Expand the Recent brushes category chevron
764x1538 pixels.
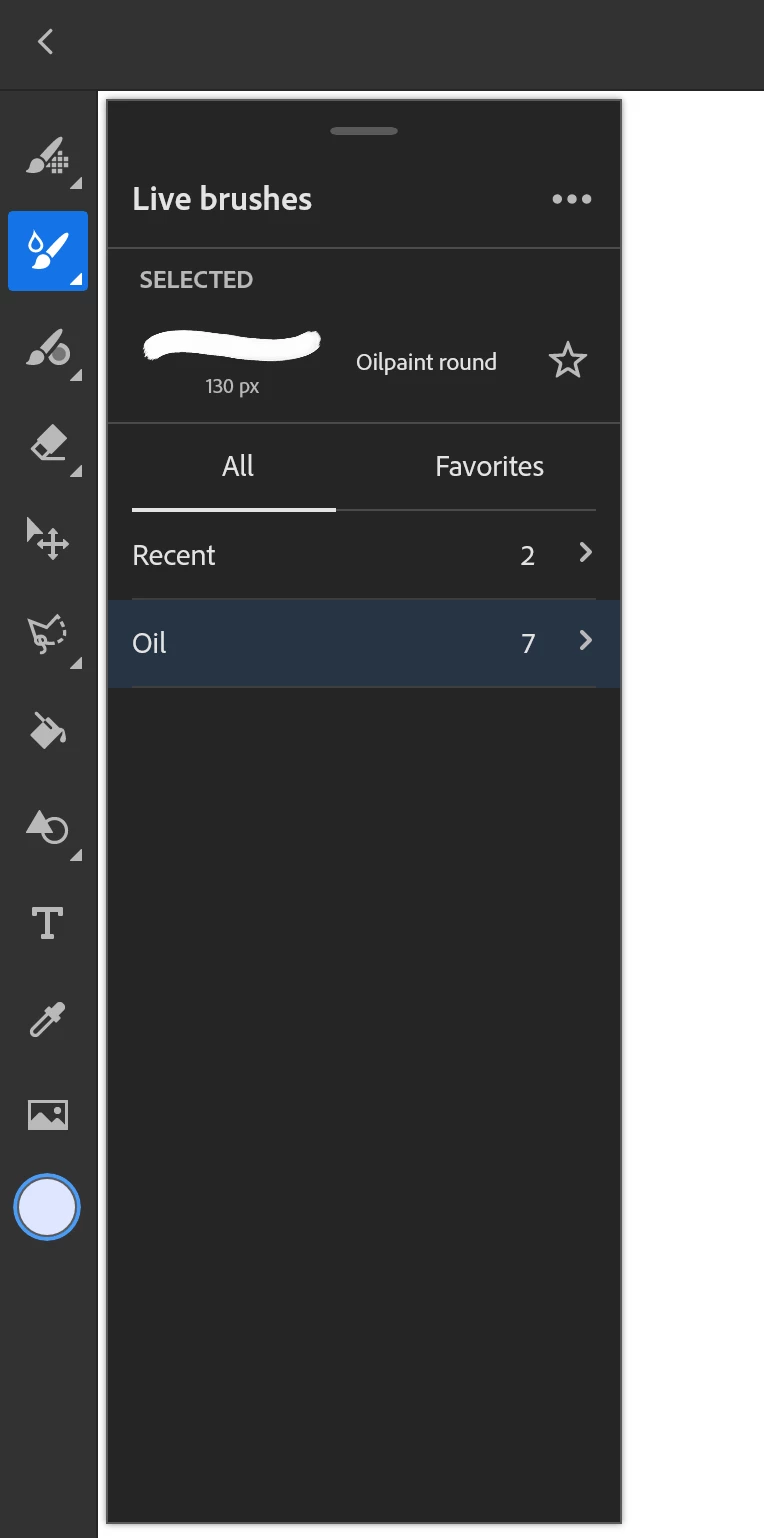click(x=586, y=553)
